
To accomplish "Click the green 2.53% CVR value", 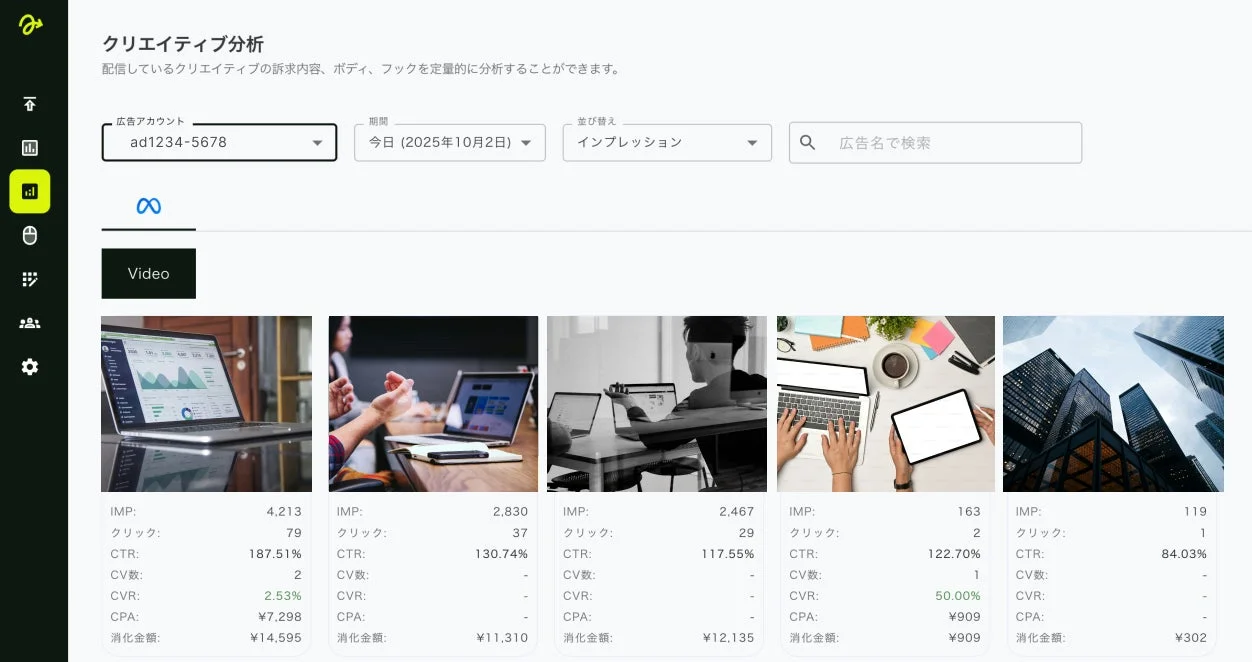I will [285, 596].
